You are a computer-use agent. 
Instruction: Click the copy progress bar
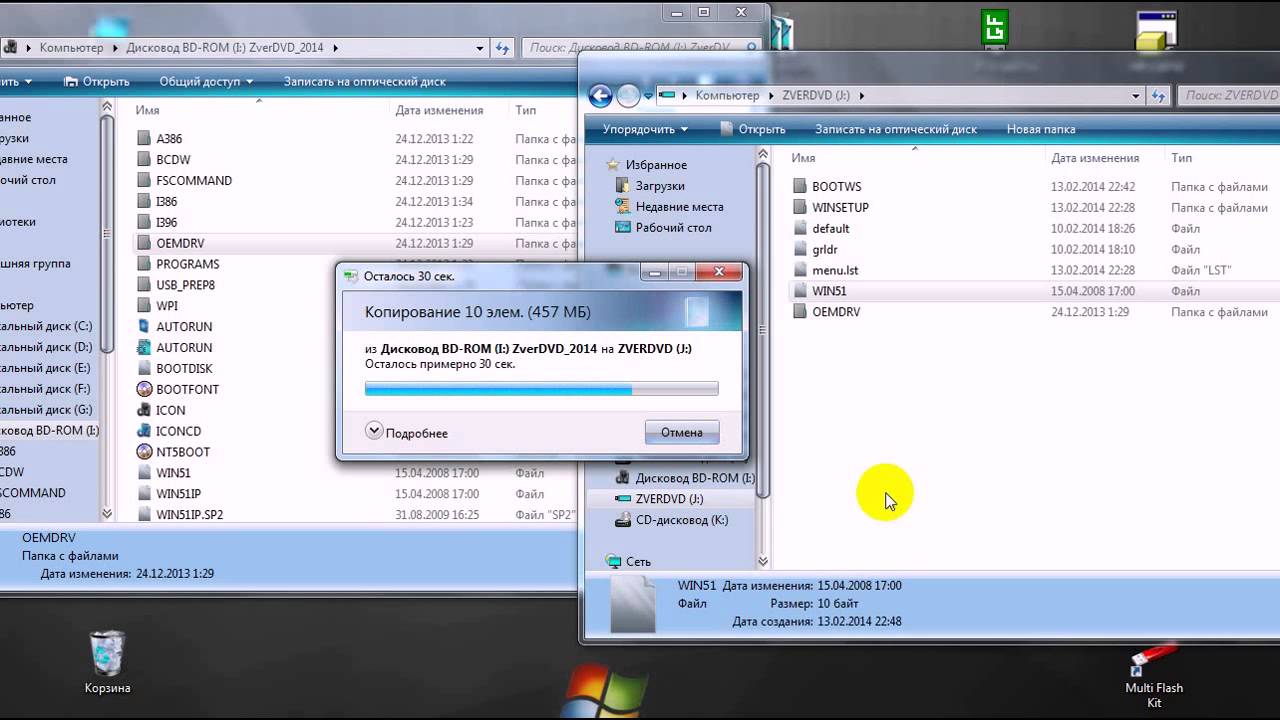(x=541, y=389)
